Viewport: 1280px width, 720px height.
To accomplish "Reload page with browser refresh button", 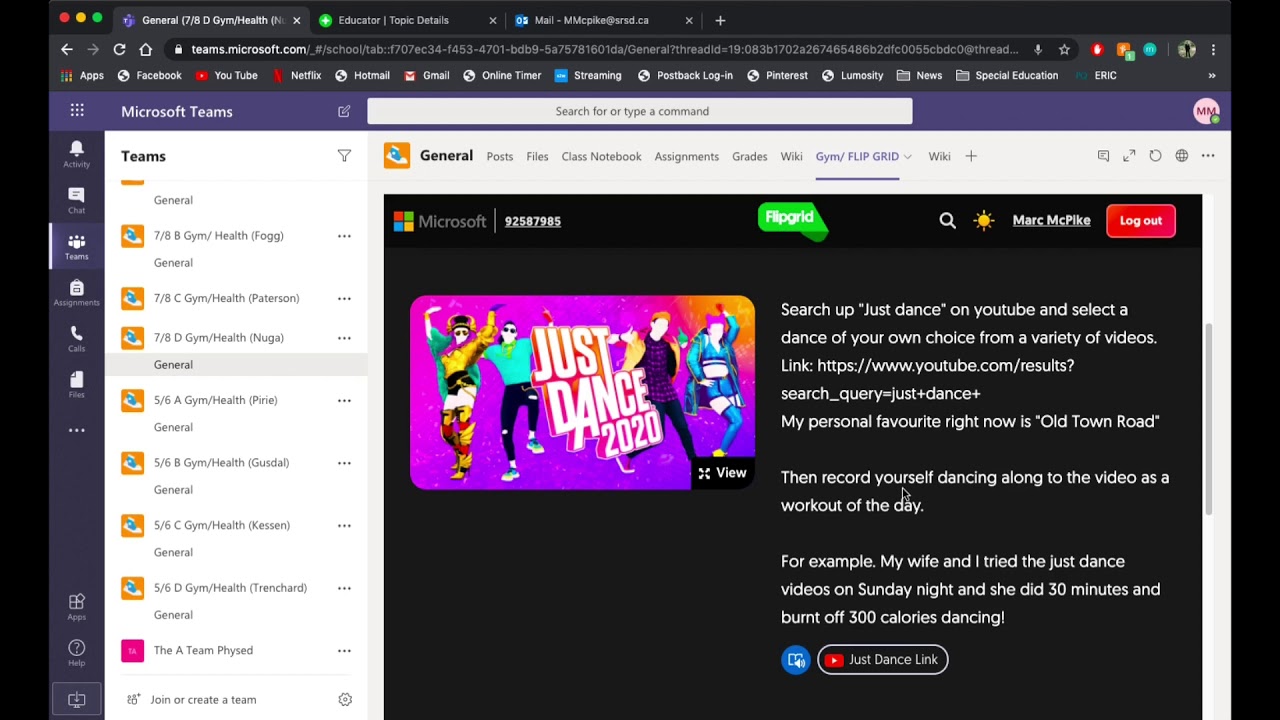I will click(119, 49).
